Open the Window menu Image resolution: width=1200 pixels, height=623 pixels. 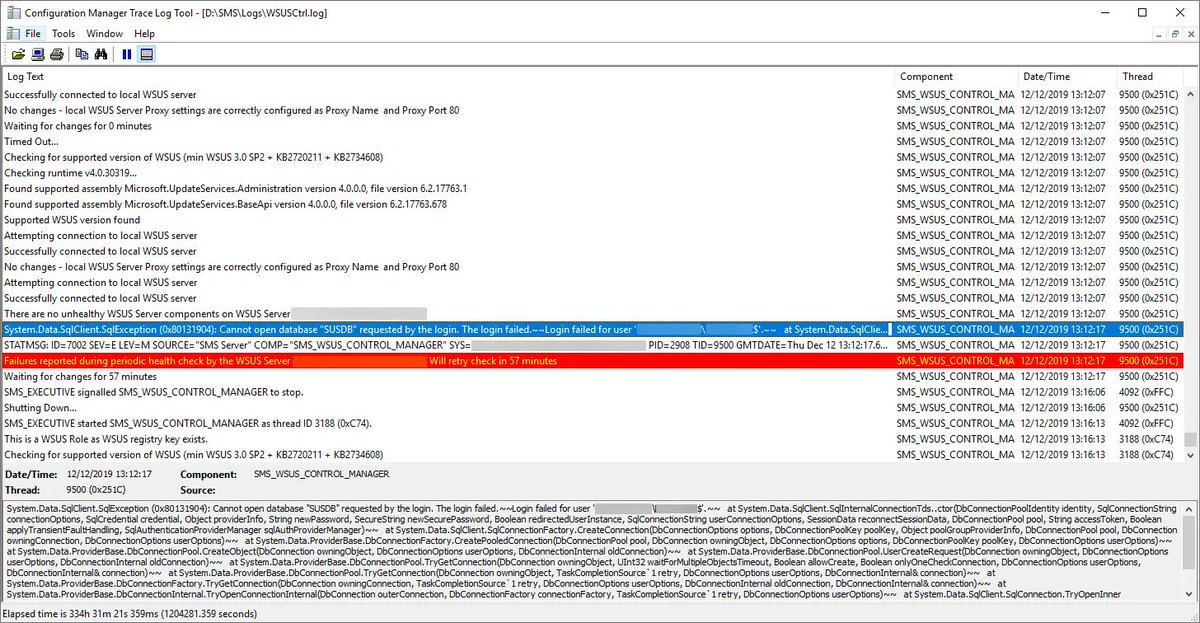coord(104,34)
